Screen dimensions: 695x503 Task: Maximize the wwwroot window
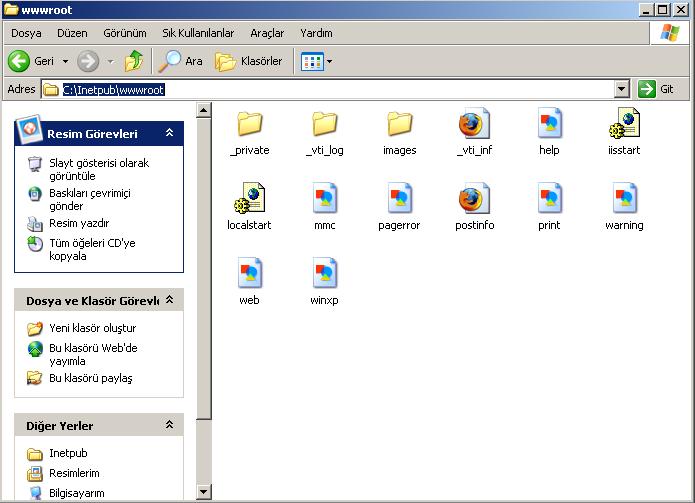point(663,10)
